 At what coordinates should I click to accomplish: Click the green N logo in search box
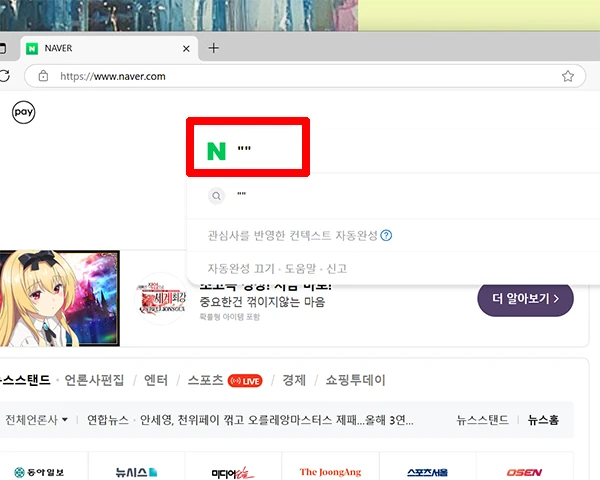[x=217, y=151]
